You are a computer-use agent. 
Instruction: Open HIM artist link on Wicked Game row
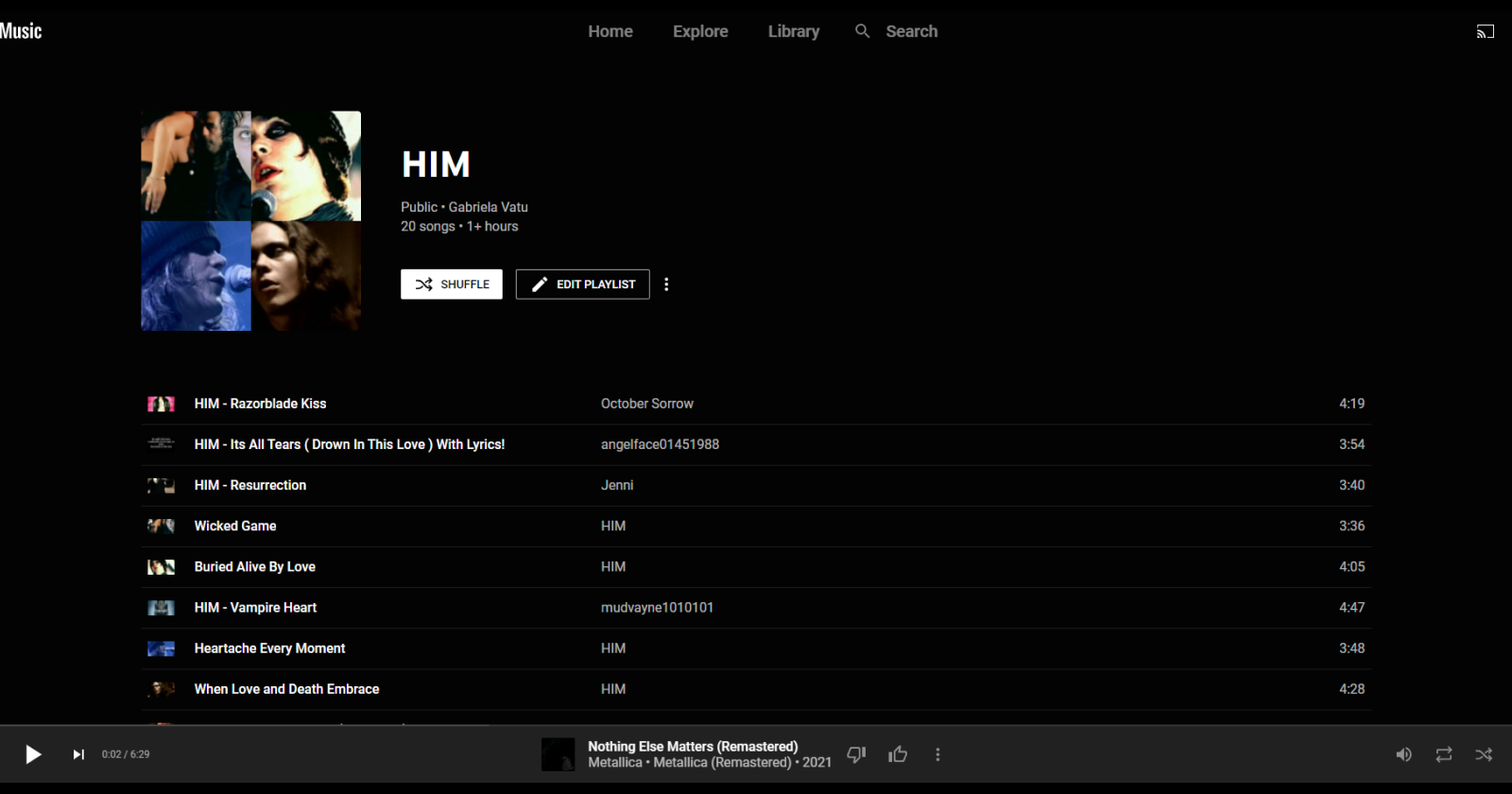(613, 526)
